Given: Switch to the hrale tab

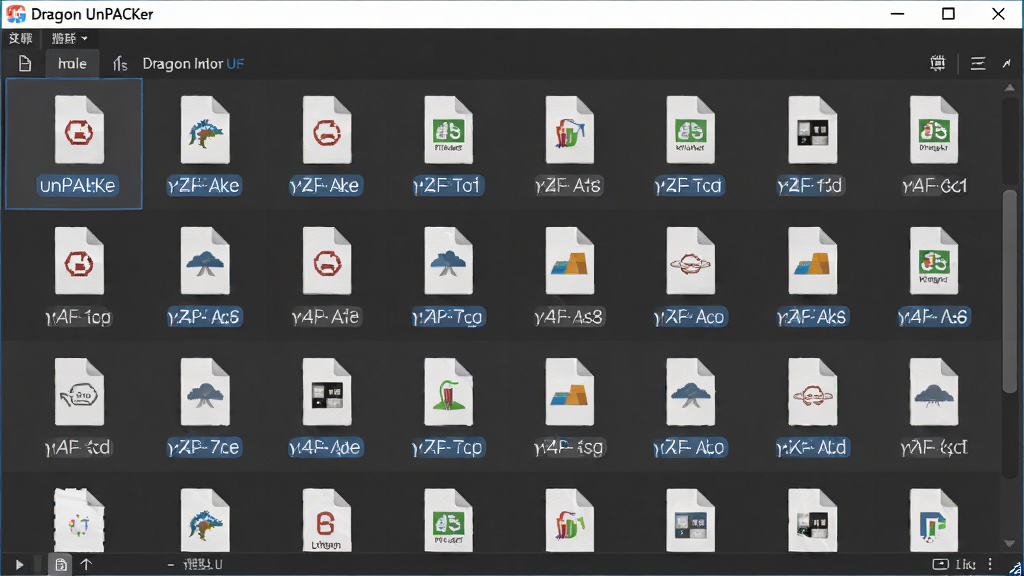Looking at the screenshot, I should pos(72,63).
